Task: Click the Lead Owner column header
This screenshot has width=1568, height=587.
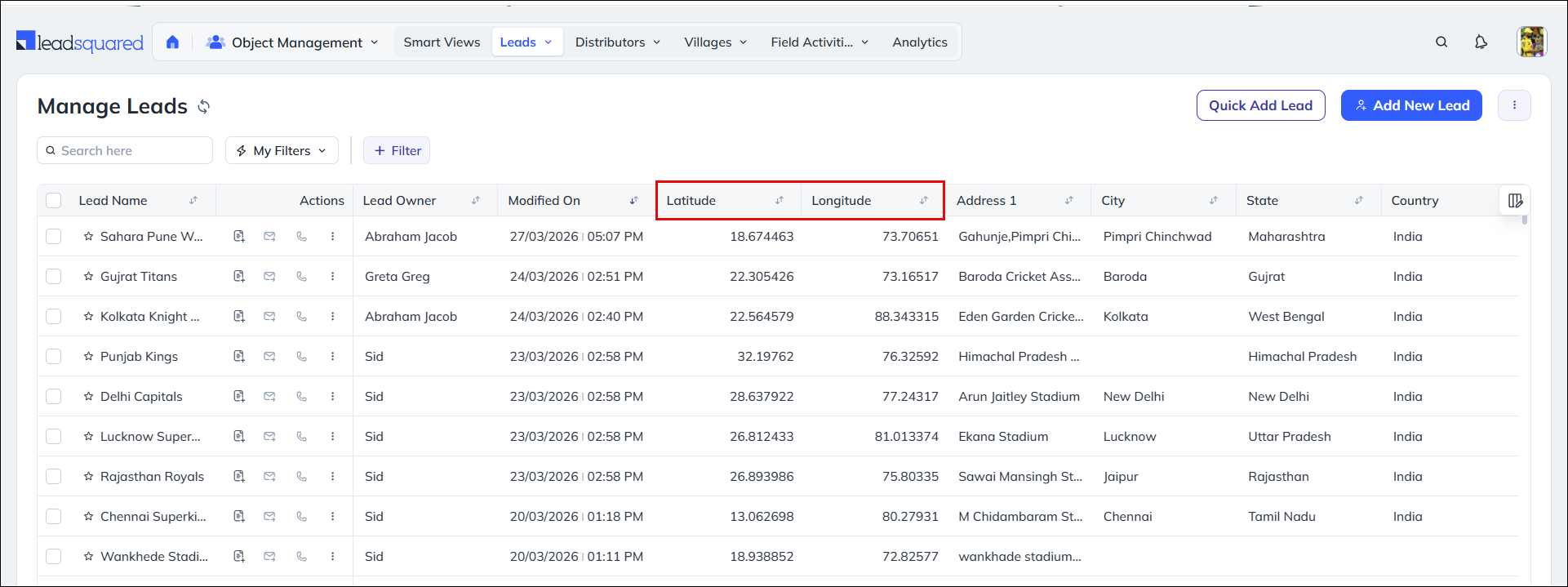Action: [x=399, y=201]
